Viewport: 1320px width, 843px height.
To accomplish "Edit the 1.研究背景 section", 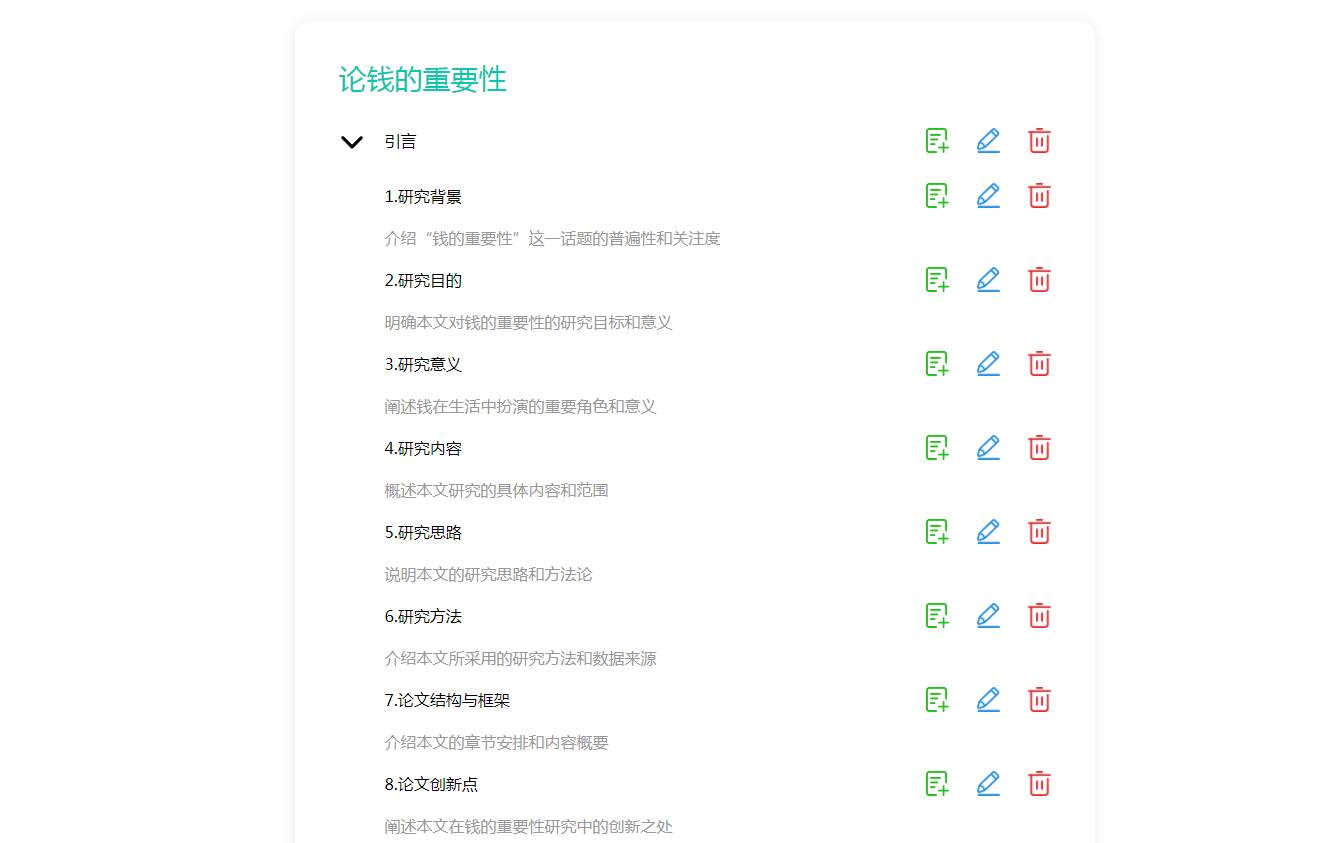I will (988, 196).
